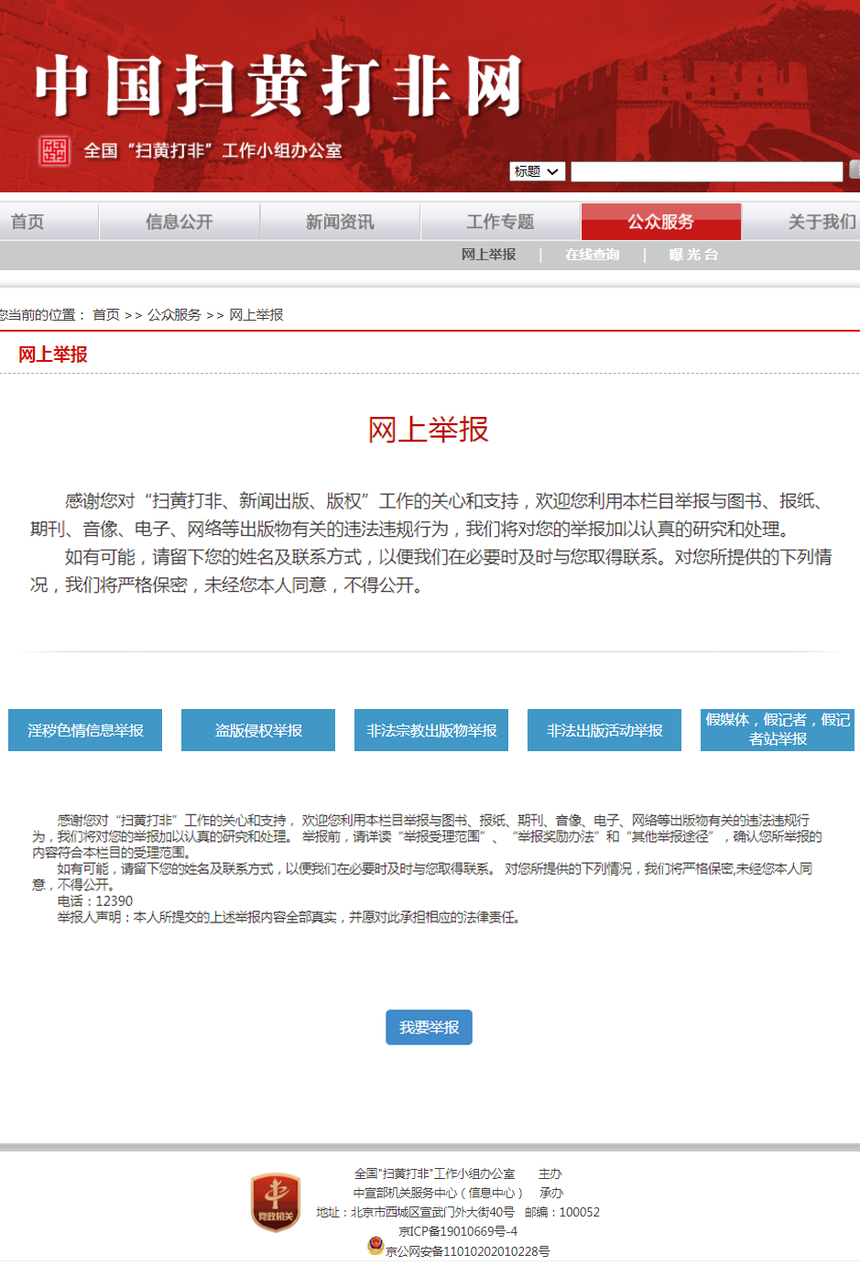Screen dimensions: 860x1266
Task: Click the footer address 北京市西城区宣武门外大街40号
Action: [433, 1212]
